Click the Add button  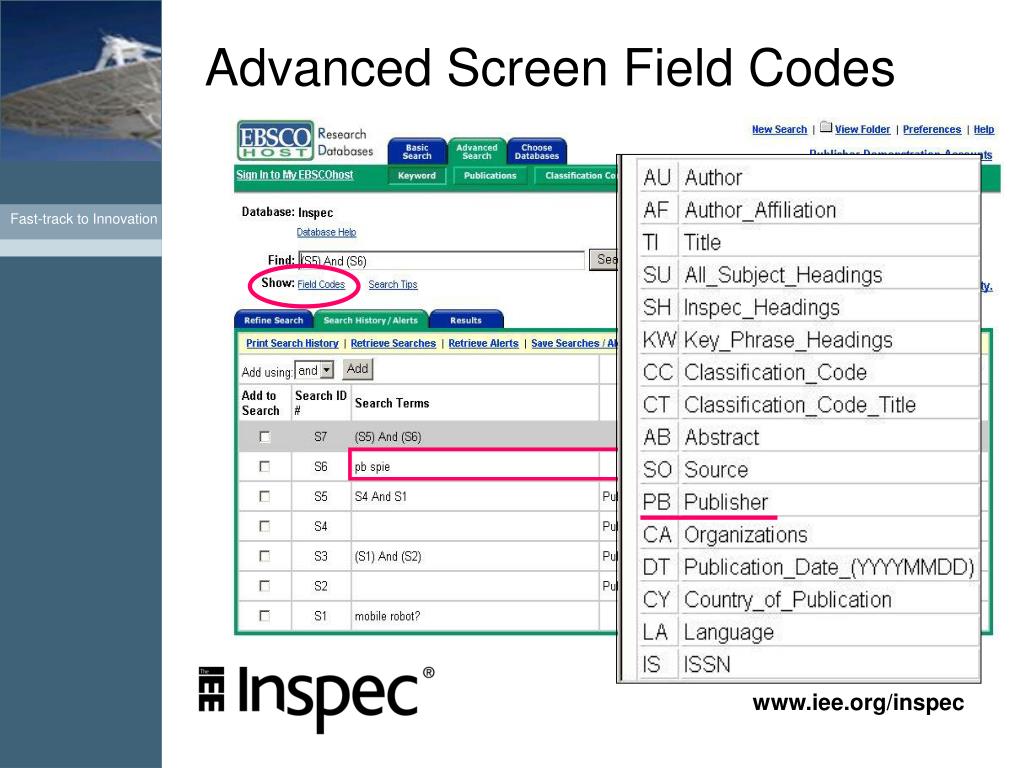click(357, 369)
